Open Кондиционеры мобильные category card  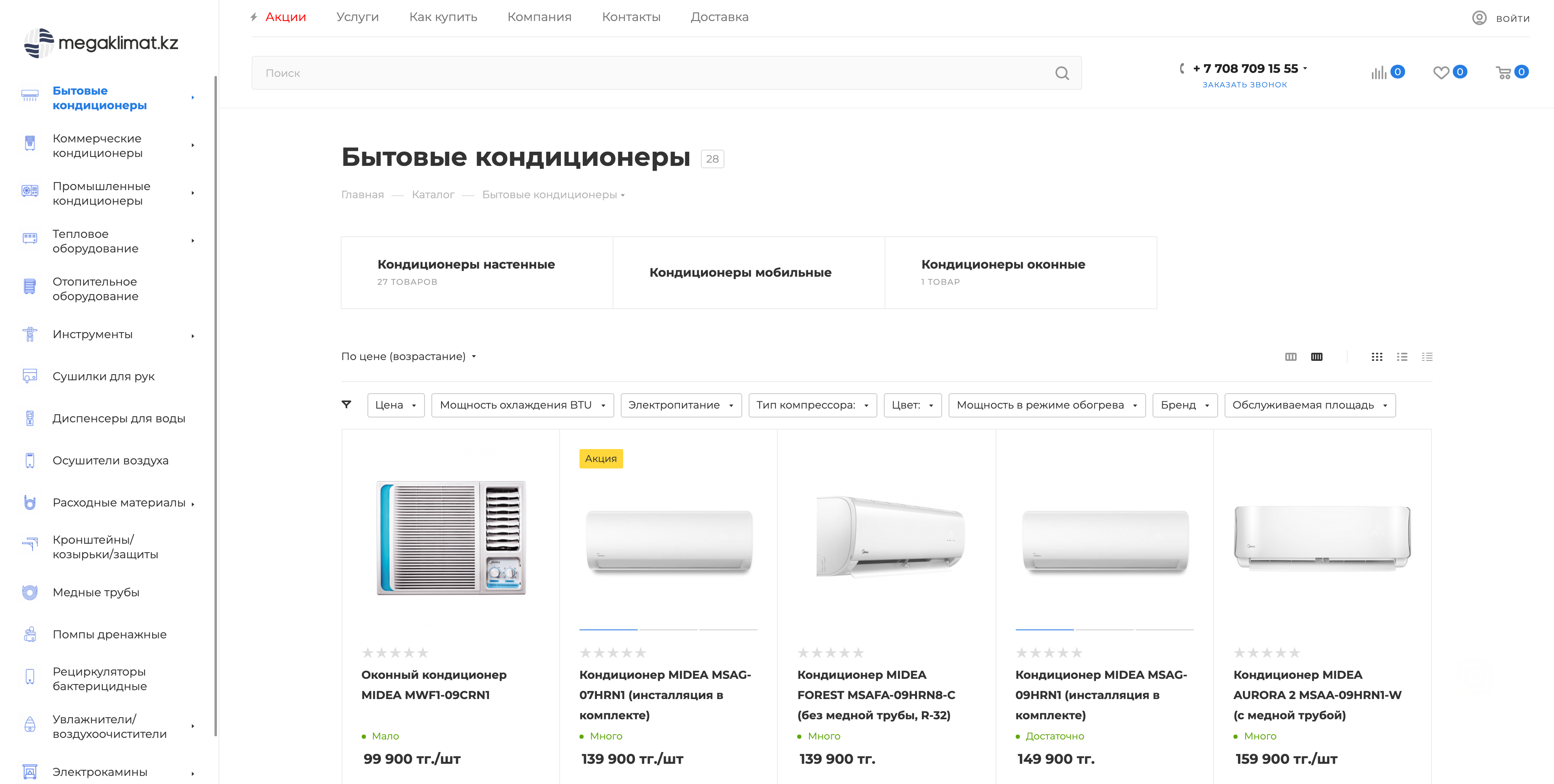coord(749,273)
